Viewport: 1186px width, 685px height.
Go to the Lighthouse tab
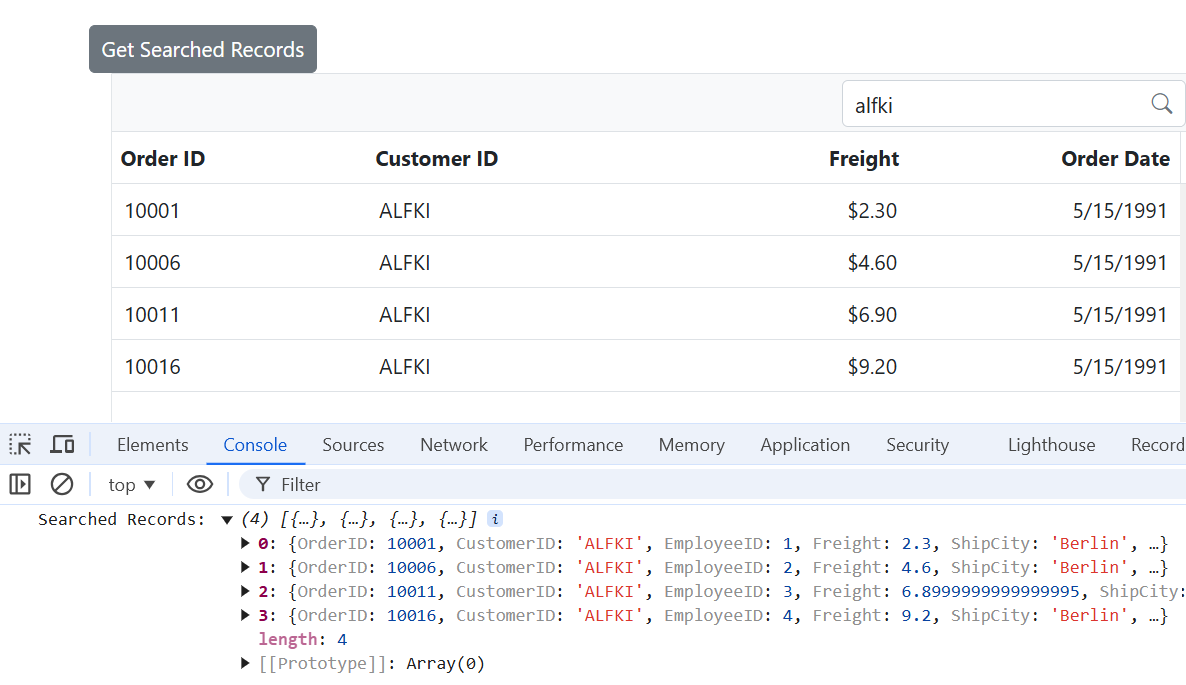1051,445
